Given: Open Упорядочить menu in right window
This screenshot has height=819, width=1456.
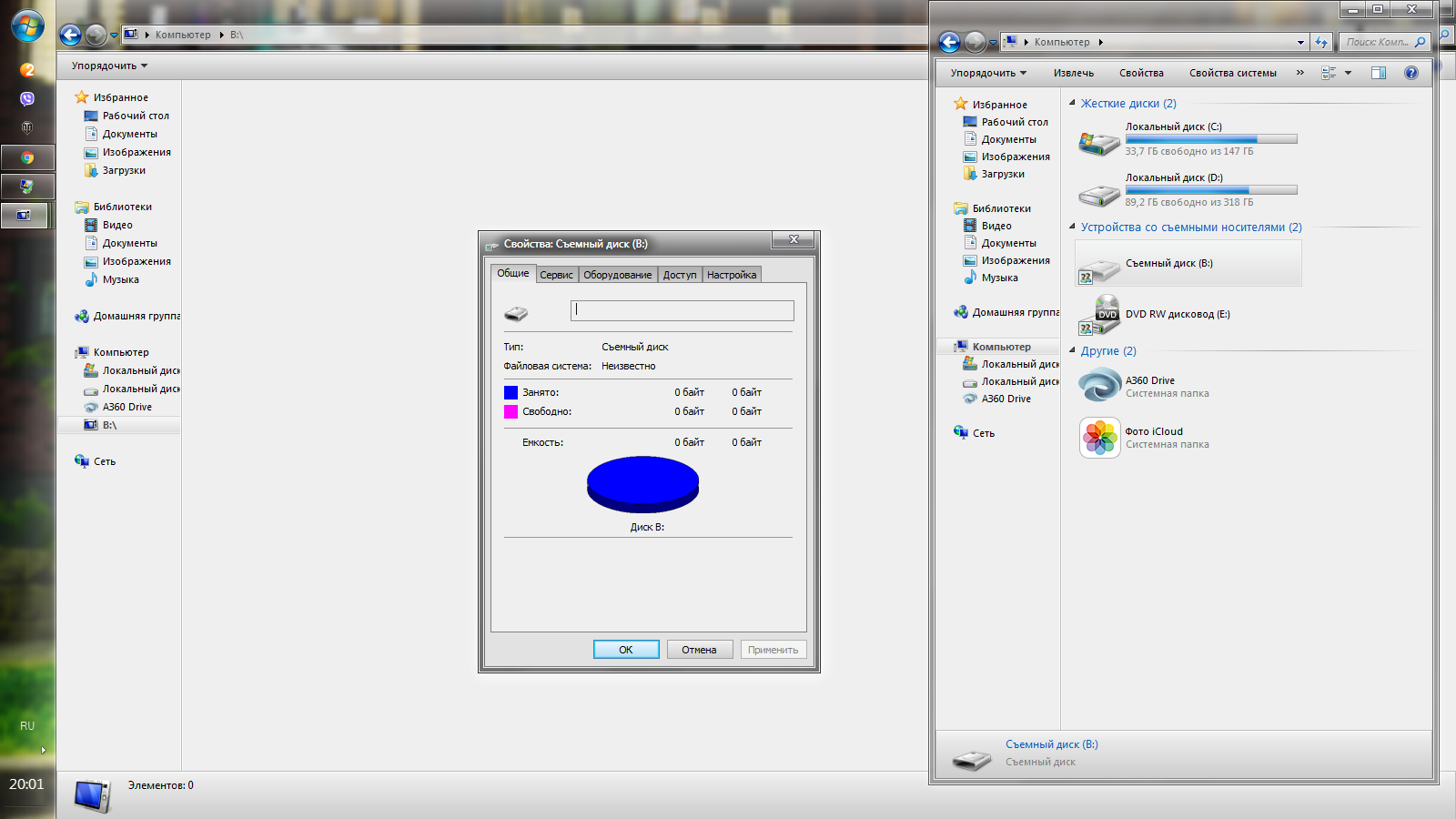Looking at the screenshot, I should tap(987, 73).
